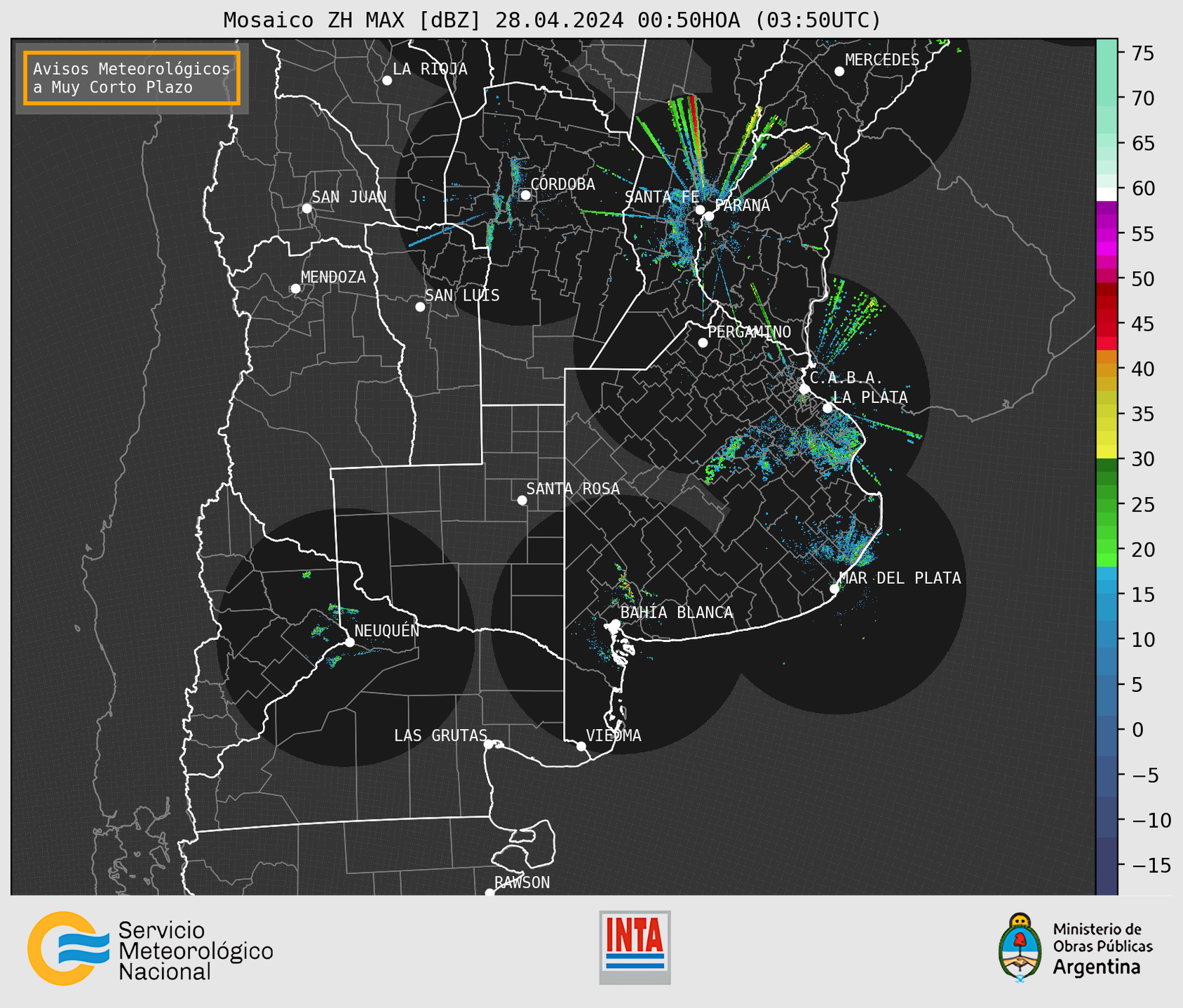This screenshot has height=1008, width=1183.
Task: Click the INTA logo
Action: [x=635, y=947]
